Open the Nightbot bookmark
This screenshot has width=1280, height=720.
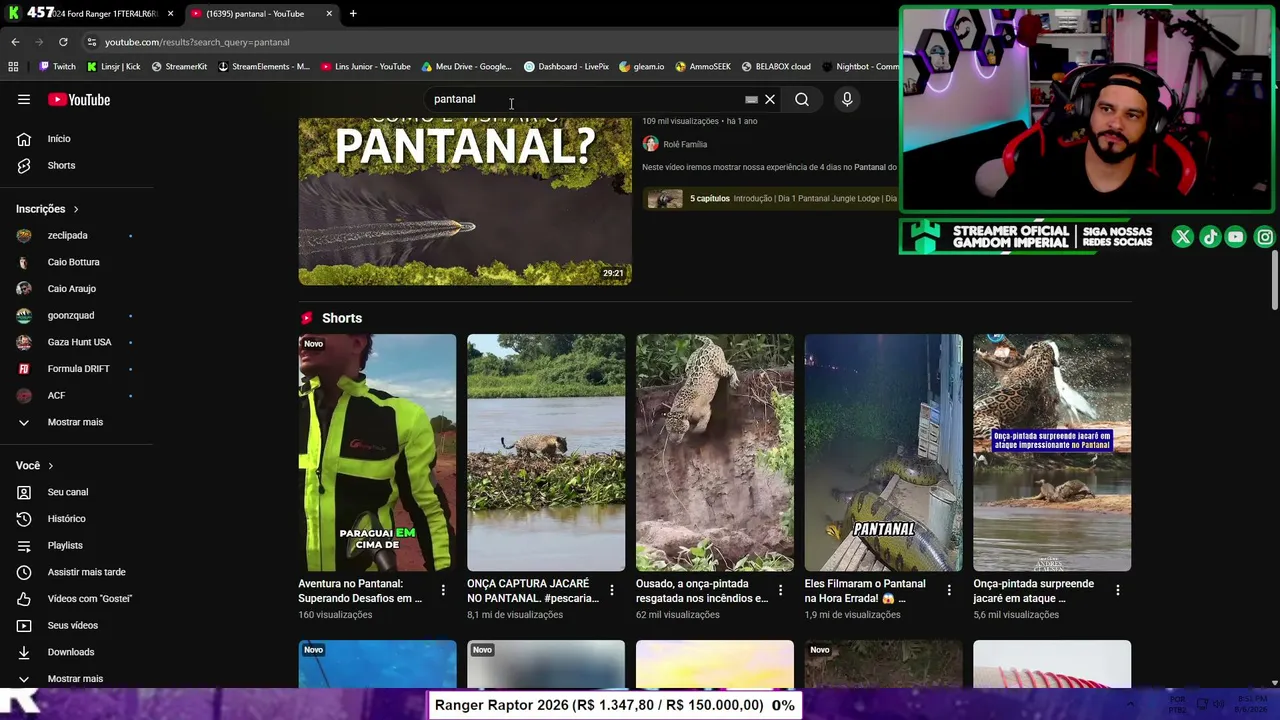(860, 67)
